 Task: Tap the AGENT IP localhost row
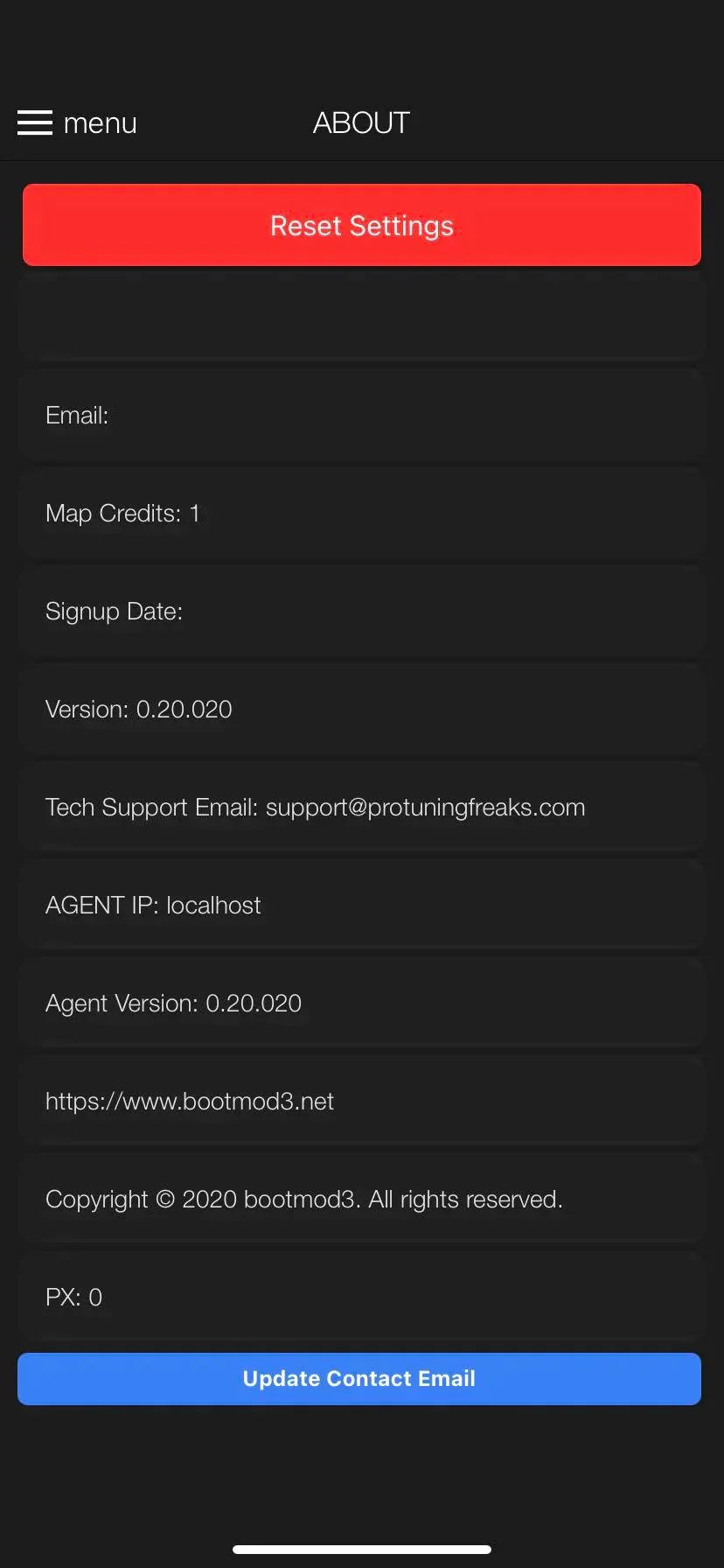click(361, 906)
